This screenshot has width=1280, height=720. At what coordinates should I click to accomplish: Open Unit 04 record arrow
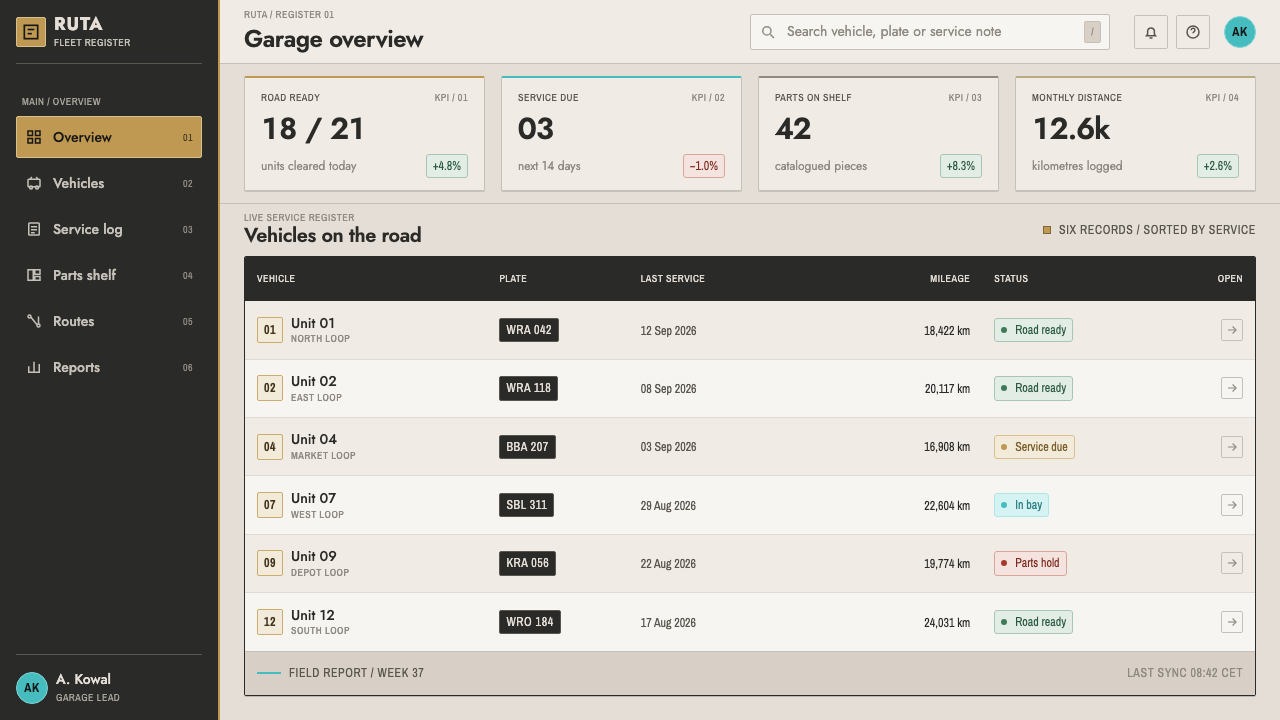pyautogui.click(x=1232, y=447)
